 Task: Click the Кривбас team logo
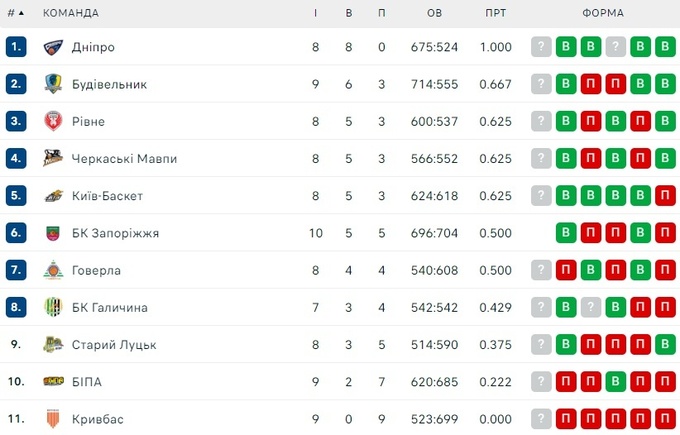click(53, 419)
